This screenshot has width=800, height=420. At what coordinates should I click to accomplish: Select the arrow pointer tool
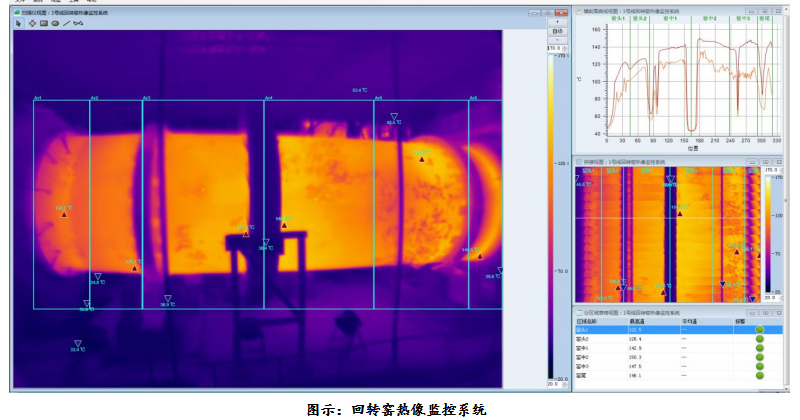point(19,23)
